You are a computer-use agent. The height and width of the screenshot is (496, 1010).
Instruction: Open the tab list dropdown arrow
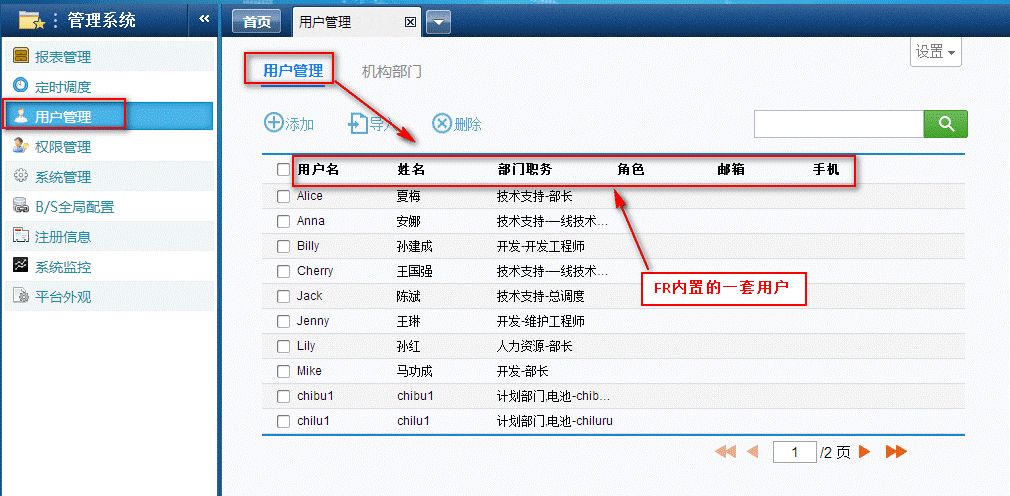pyautogui.click(x=439, y=22)
